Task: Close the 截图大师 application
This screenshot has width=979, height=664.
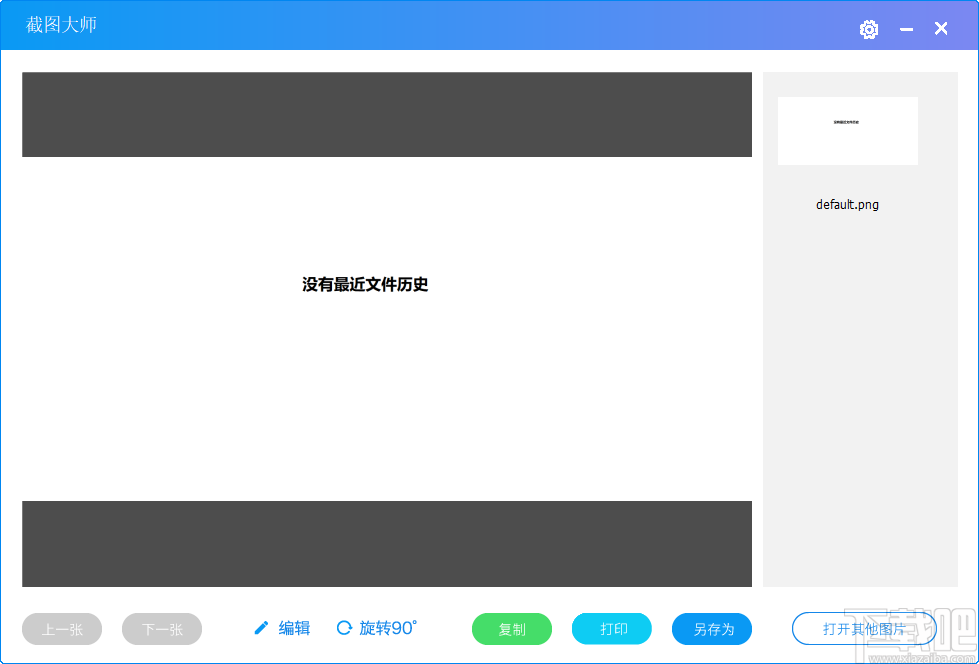Action: coord(940,29)
